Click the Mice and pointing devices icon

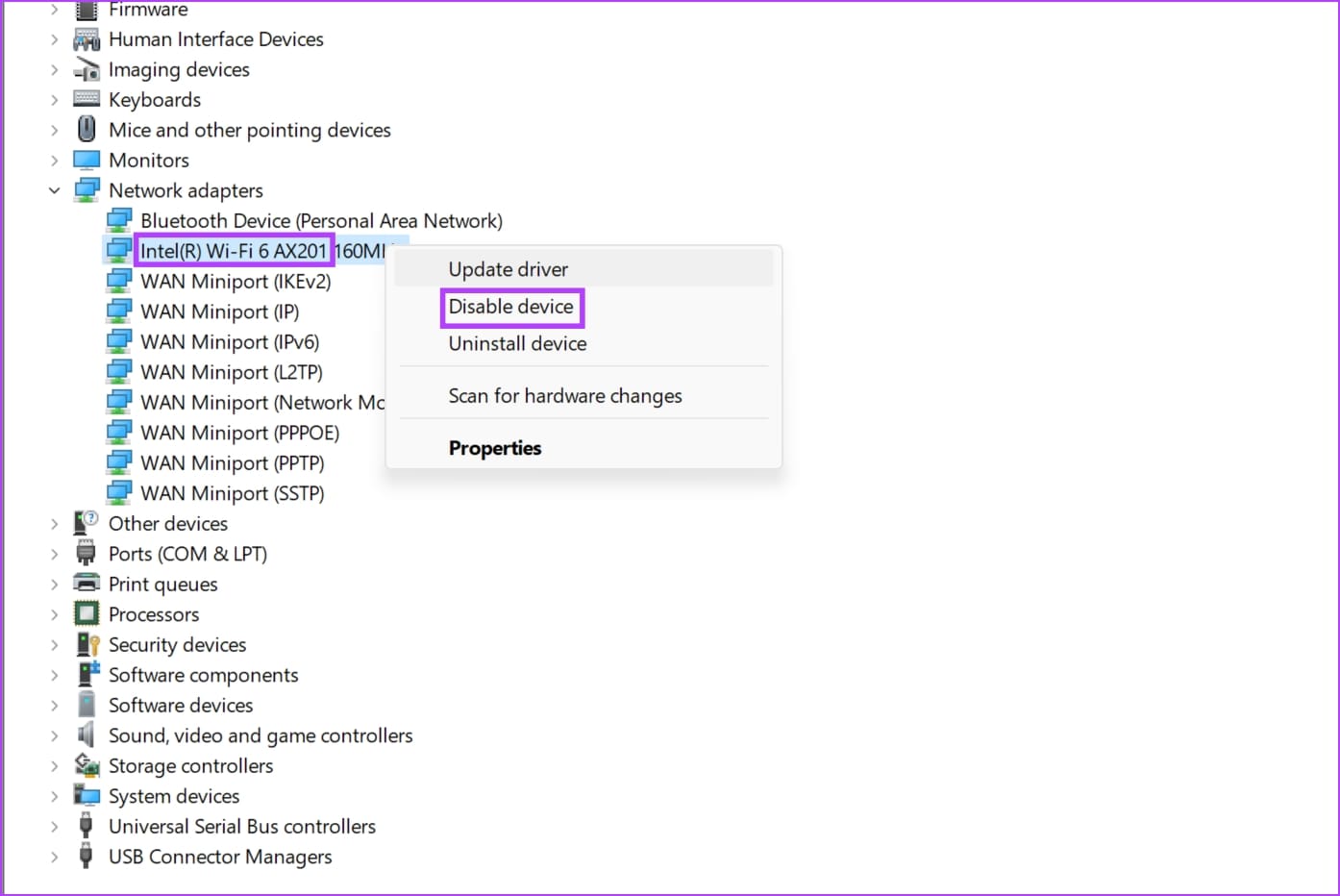click(x=87, y=130)
